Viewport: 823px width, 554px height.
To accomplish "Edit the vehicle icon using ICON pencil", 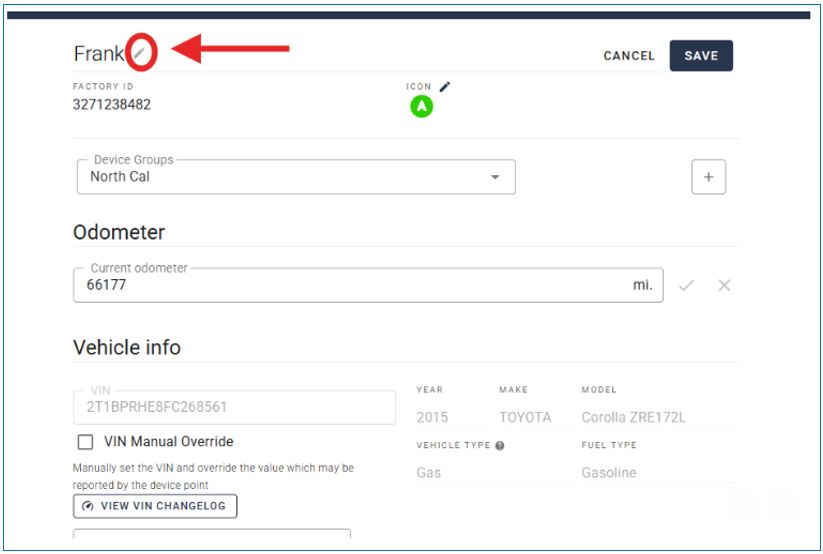I will (445, 87).
